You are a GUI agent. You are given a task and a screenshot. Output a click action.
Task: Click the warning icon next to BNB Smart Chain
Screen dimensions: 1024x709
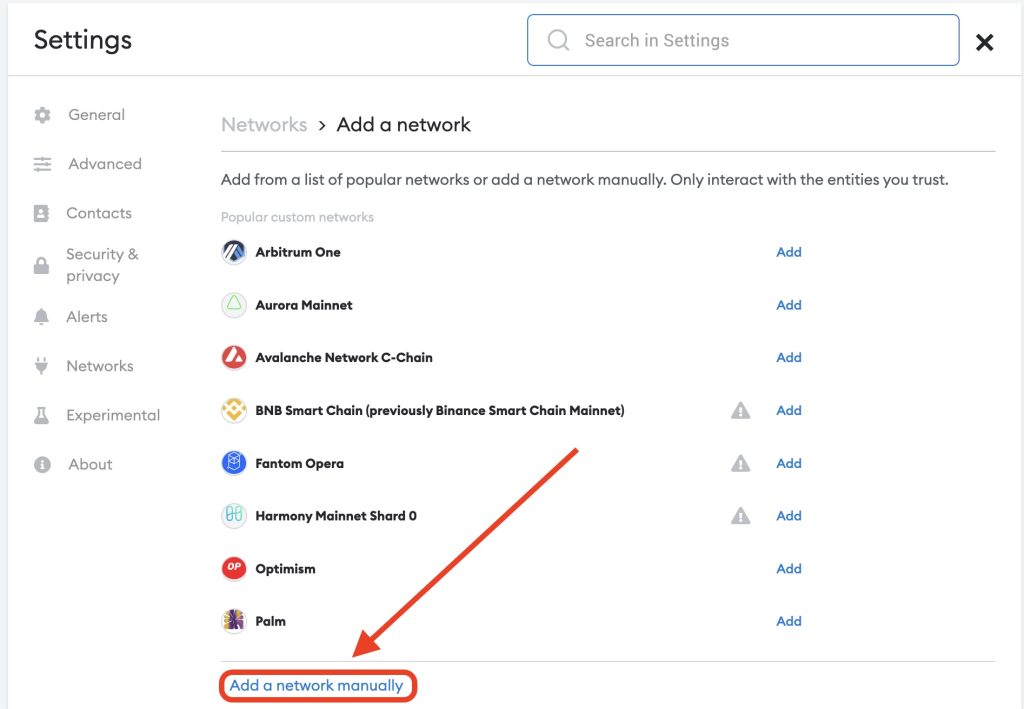point(740,410)
